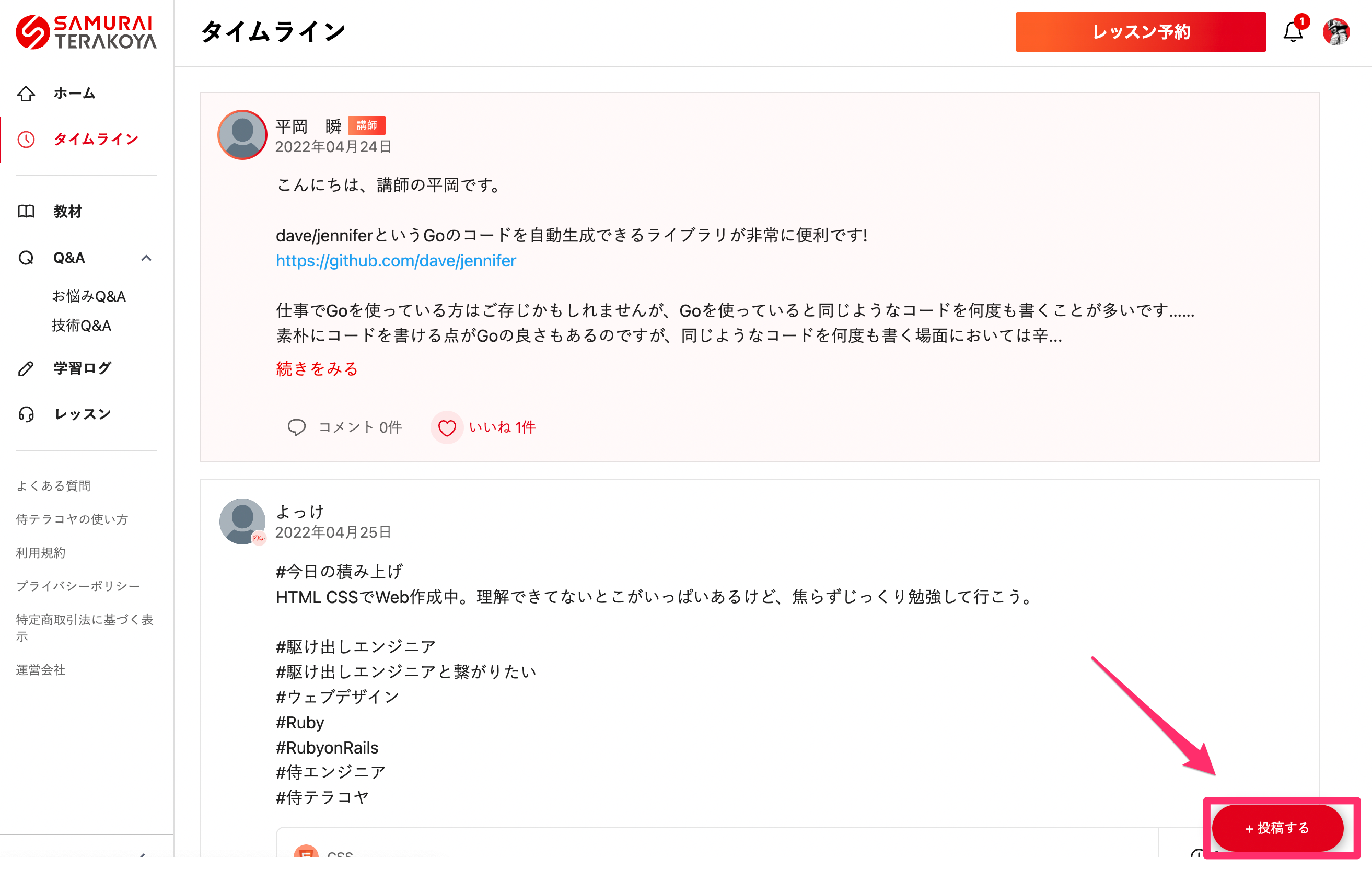
Task: Click the headset icon for レッスン
Action: coord(26,414)
